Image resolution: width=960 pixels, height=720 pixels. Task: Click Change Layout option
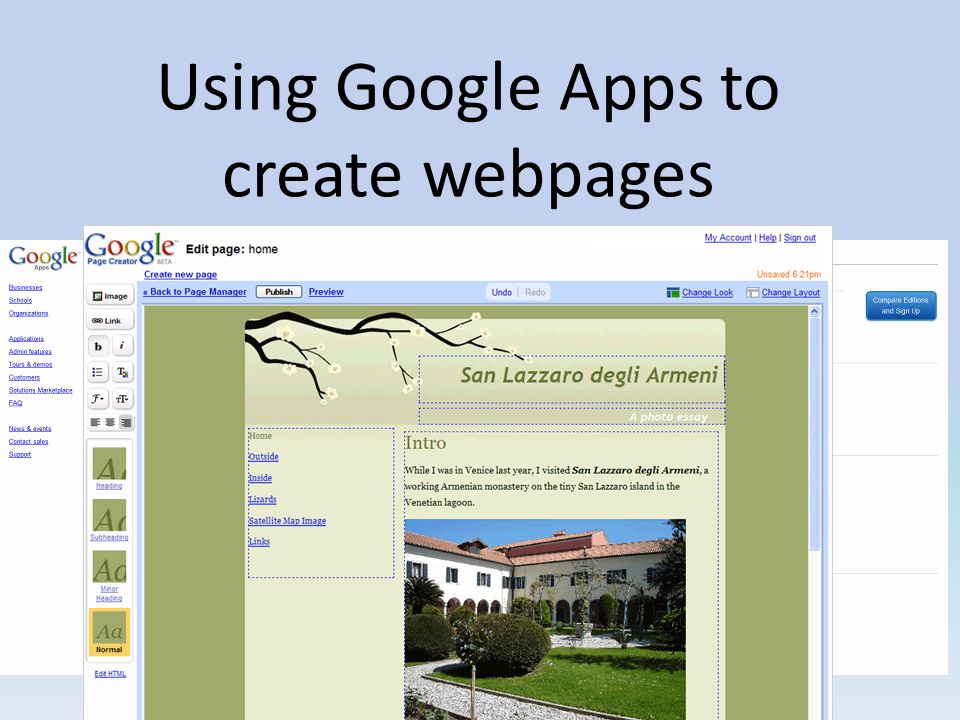pyautogui.click(x=783, y=293)
